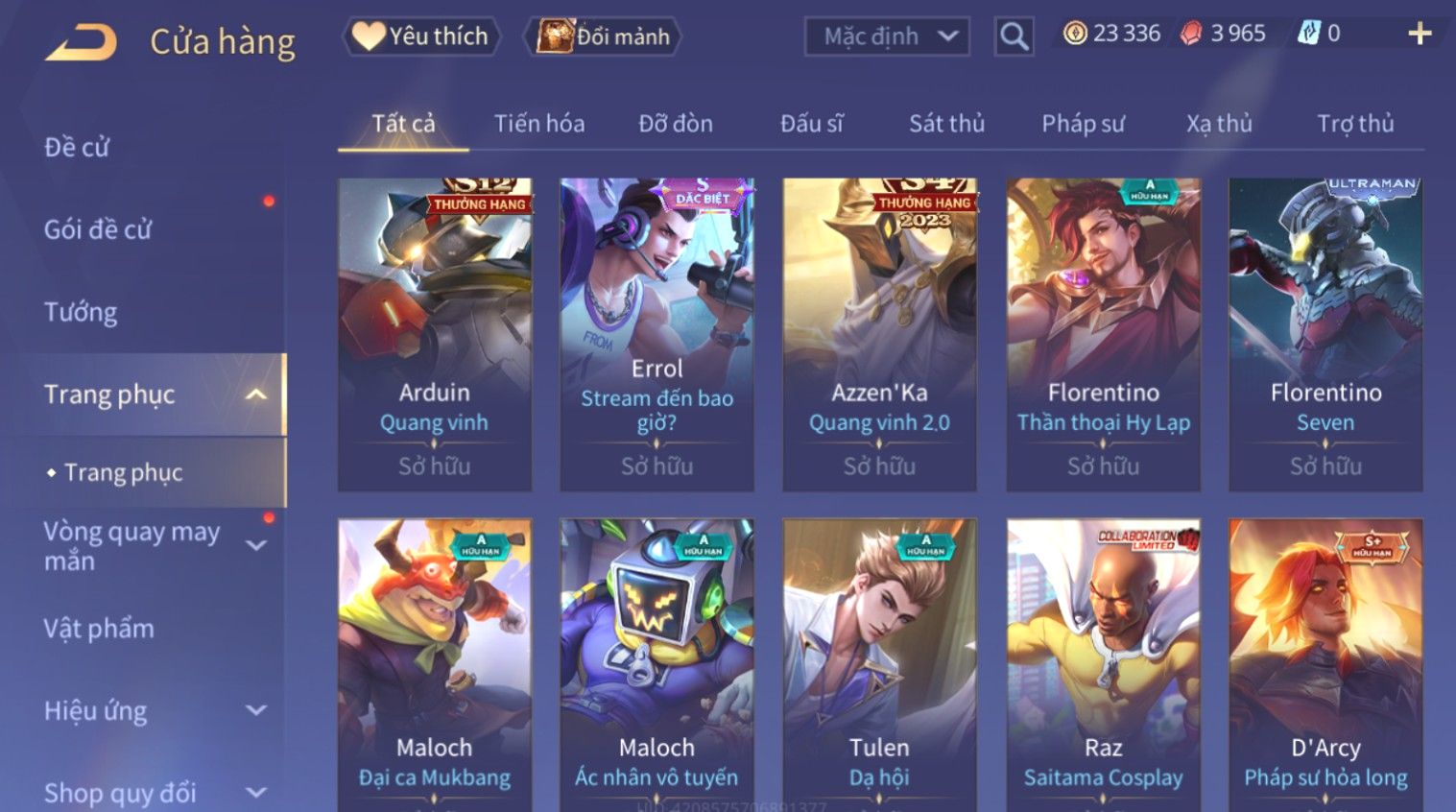Click the golden back arrow icon
This screenshot has width=1456, height=812.
tap(81, 42)
